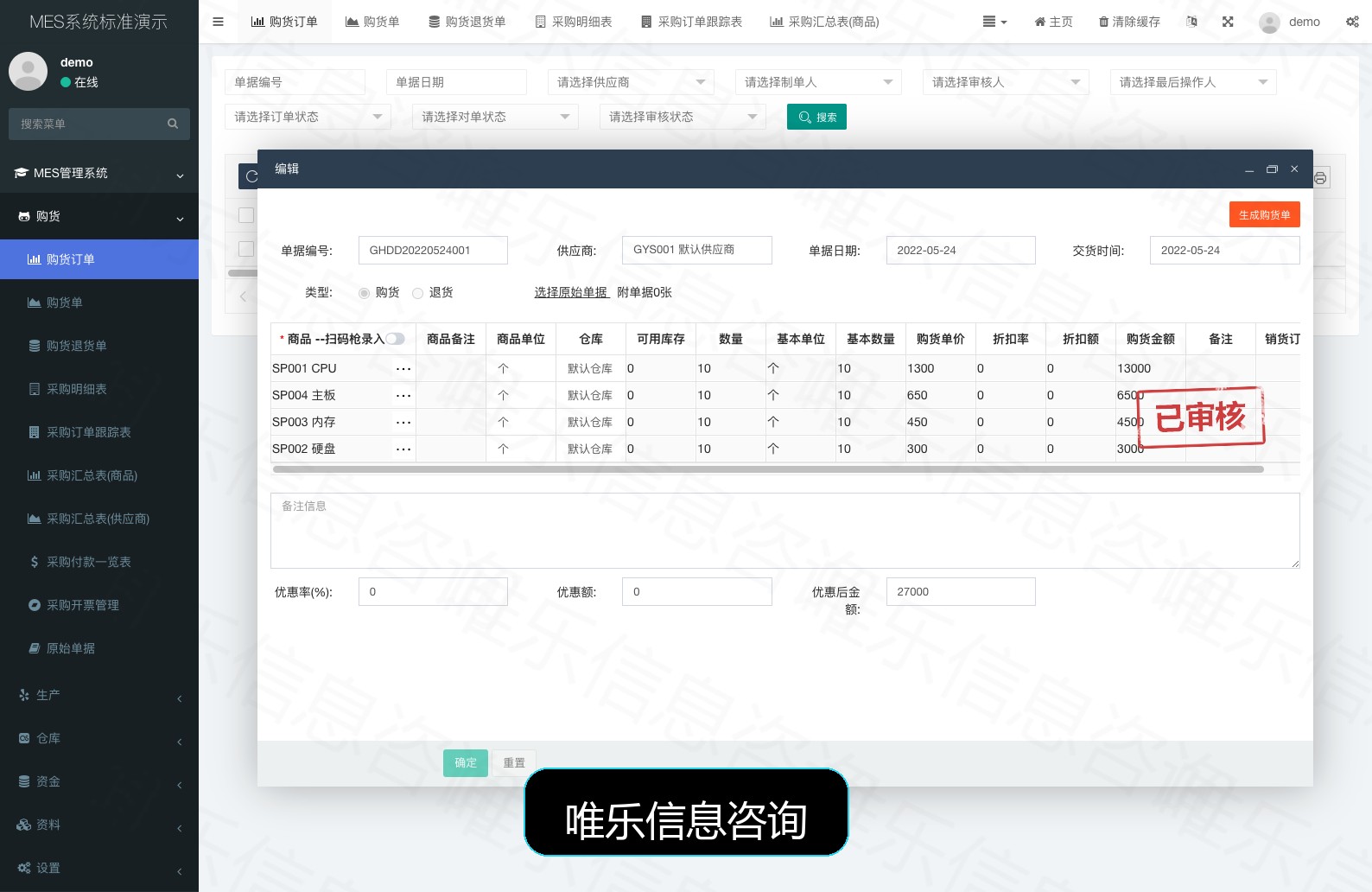Click the ellipsis icon for SP002 硬盘
The height and width of the screenshot is (892, 1372).
point(403,449)
